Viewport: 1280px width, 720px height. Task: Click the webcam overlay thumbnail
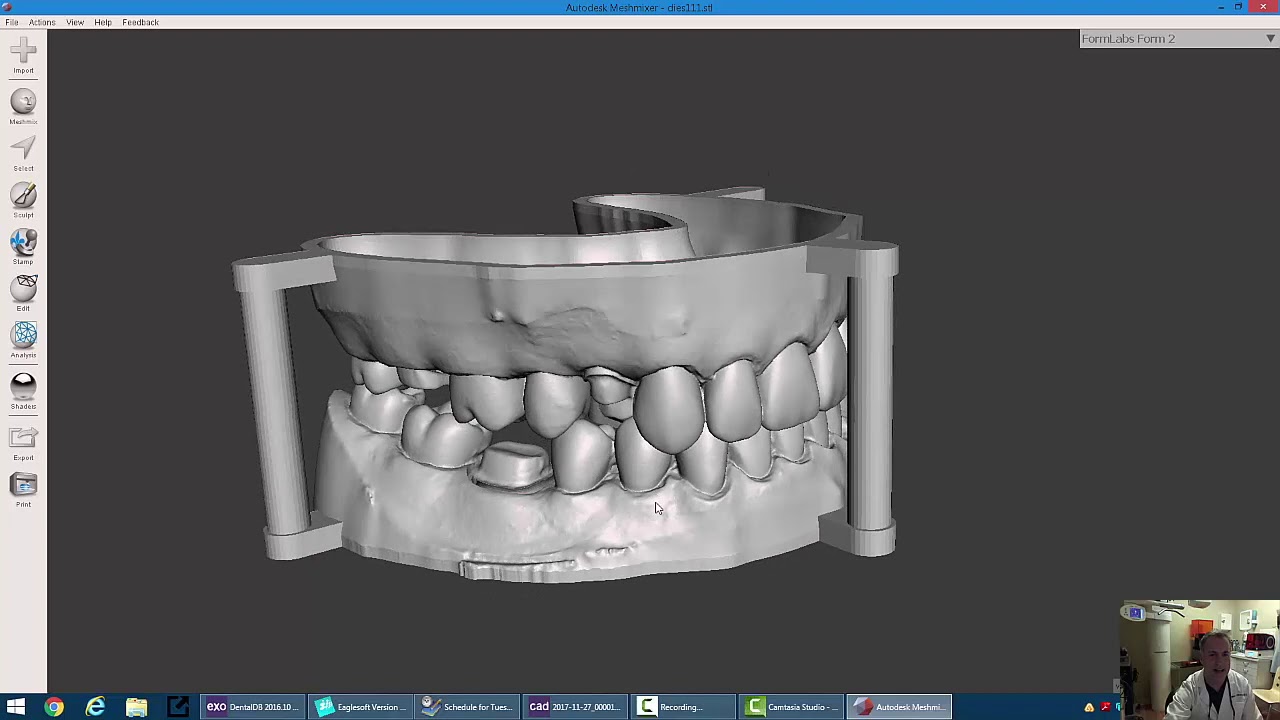1200,659
